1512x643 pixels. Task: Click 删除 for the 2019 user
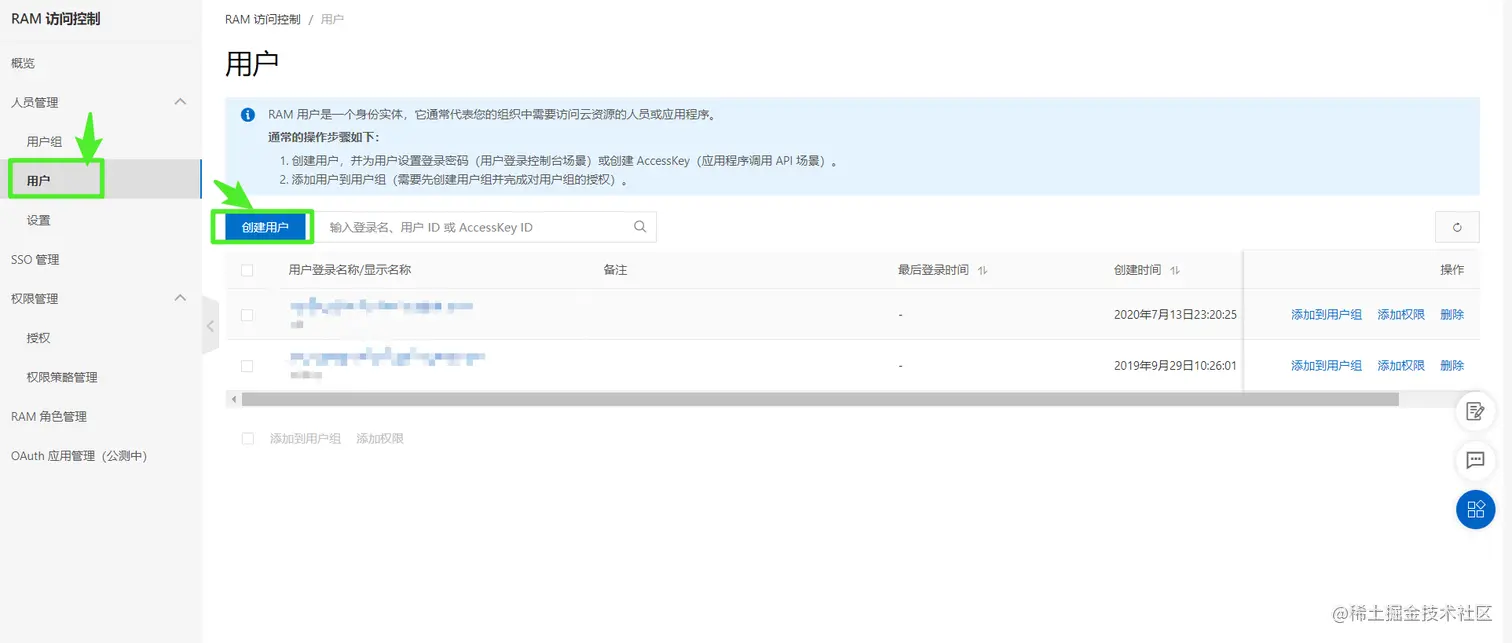coord(1452,365)
